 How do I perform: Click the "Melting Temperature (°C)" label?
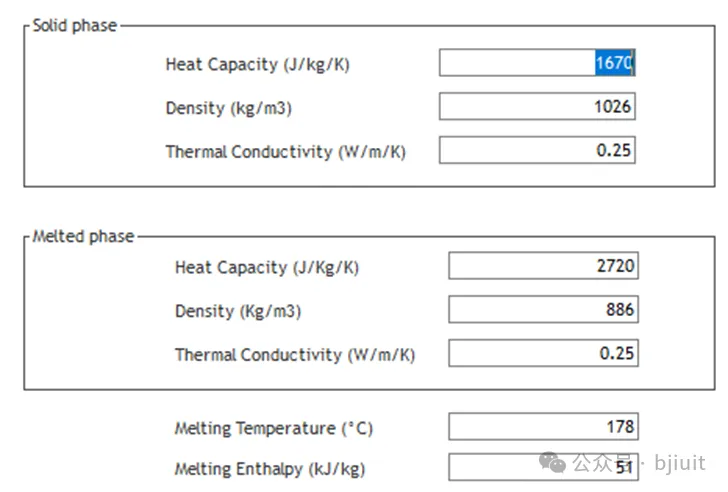(273, 428)
